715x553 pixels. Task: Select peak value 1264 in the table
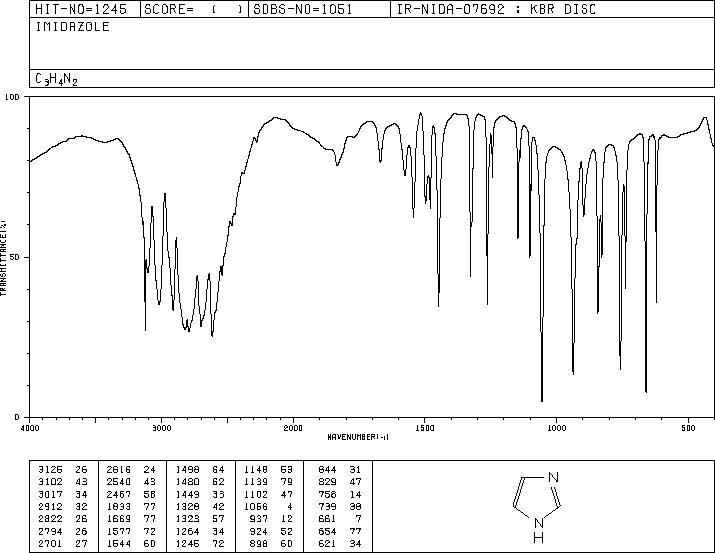(x=187, y=532)
